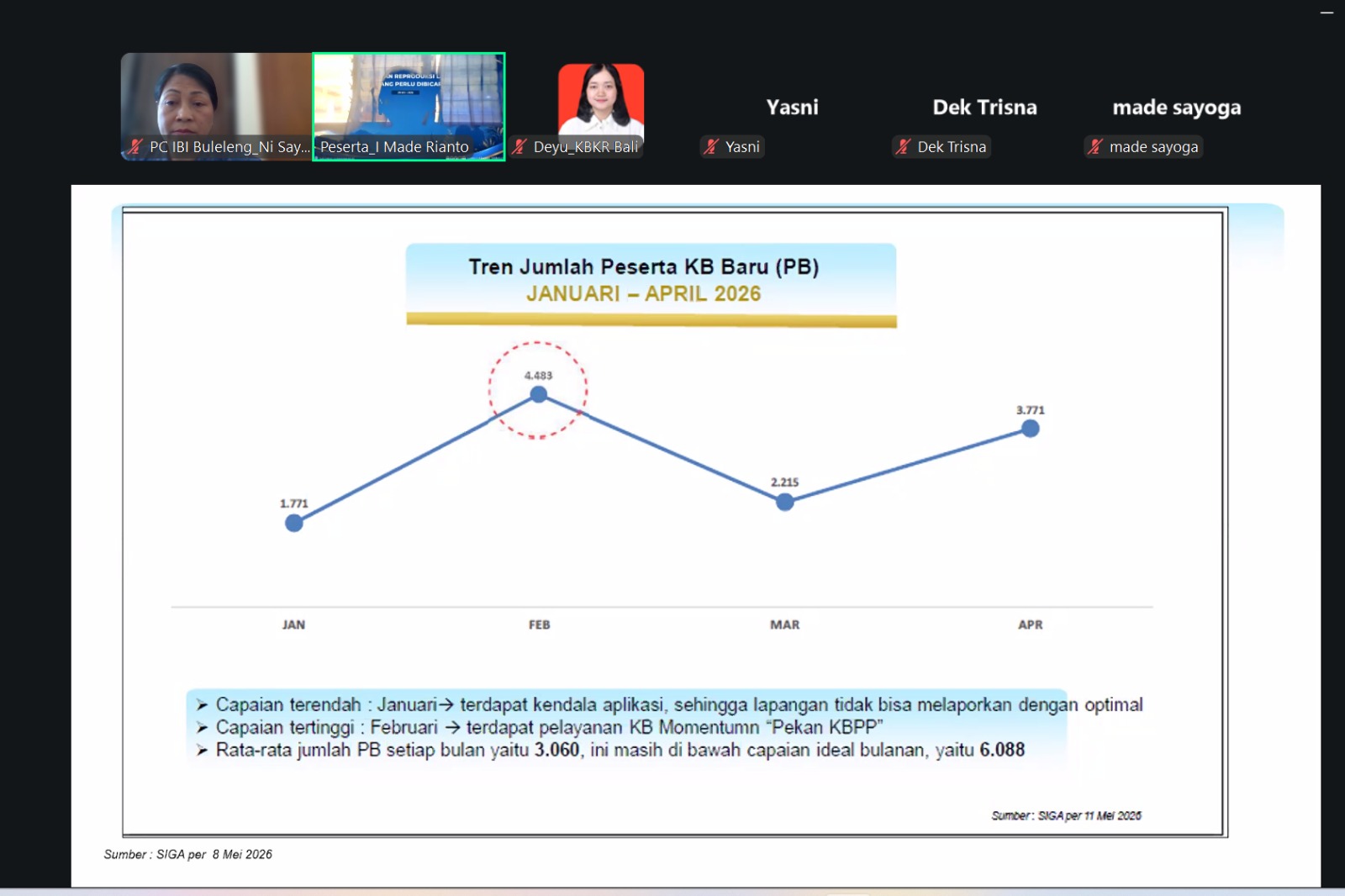
Task: Minimize the meeting window using dash button
Action: point(1327,13)
